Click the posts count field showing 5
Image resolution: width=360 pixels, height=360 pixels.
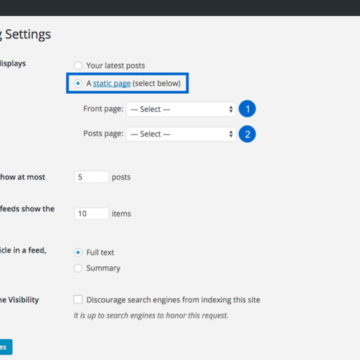[x=91, y=177]
